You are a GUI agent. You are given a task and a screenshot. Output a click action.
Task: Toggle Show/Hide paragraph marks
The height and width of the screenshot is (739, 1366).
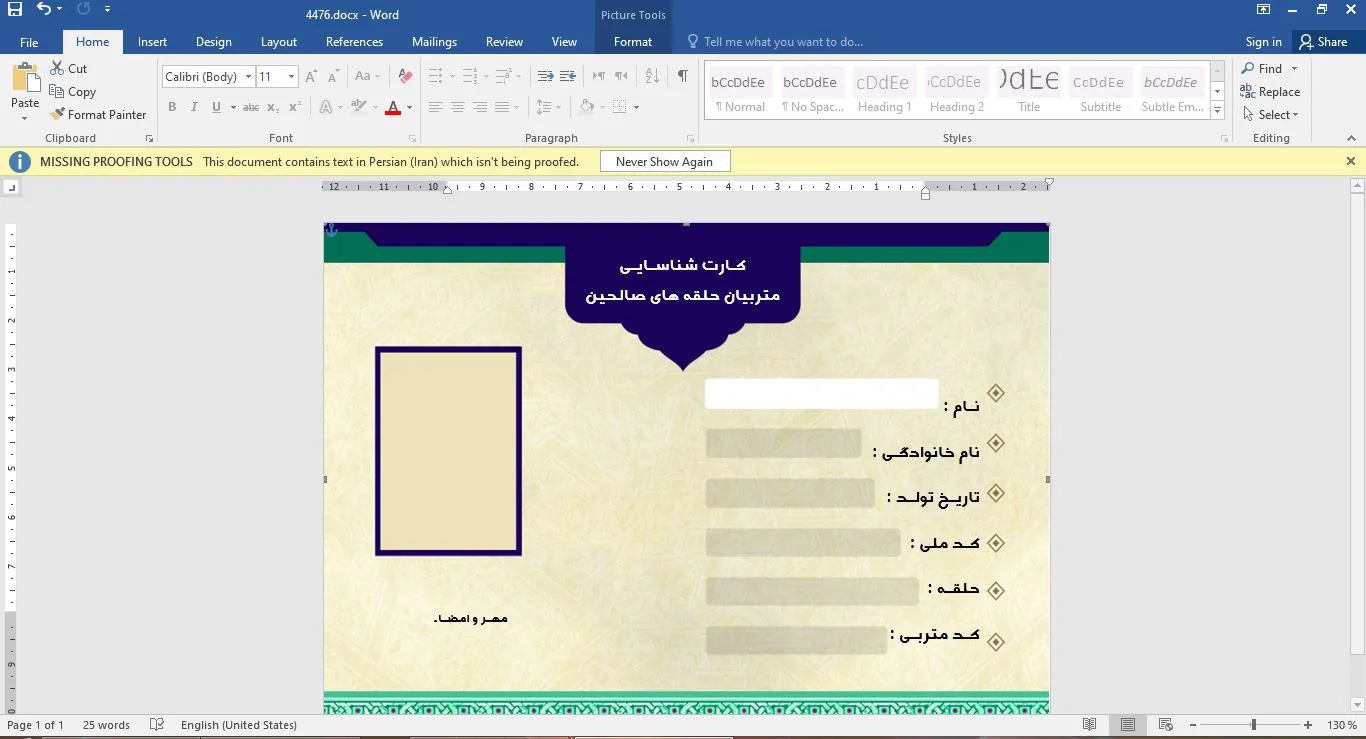click(x=682, y=77)
